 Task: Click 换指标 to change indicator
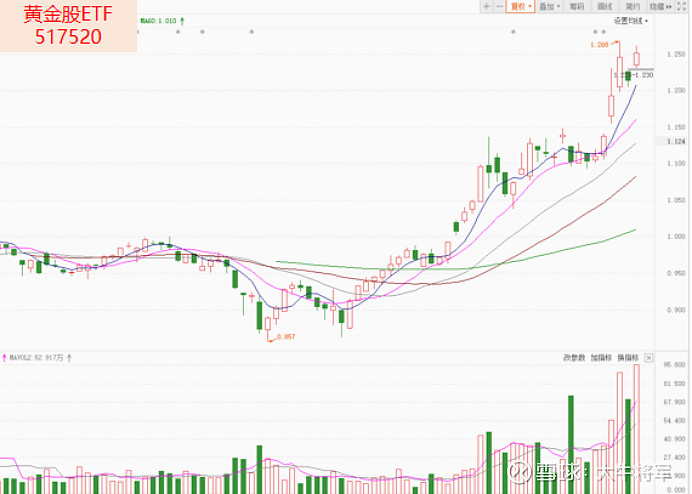click(x=628, y=358)
